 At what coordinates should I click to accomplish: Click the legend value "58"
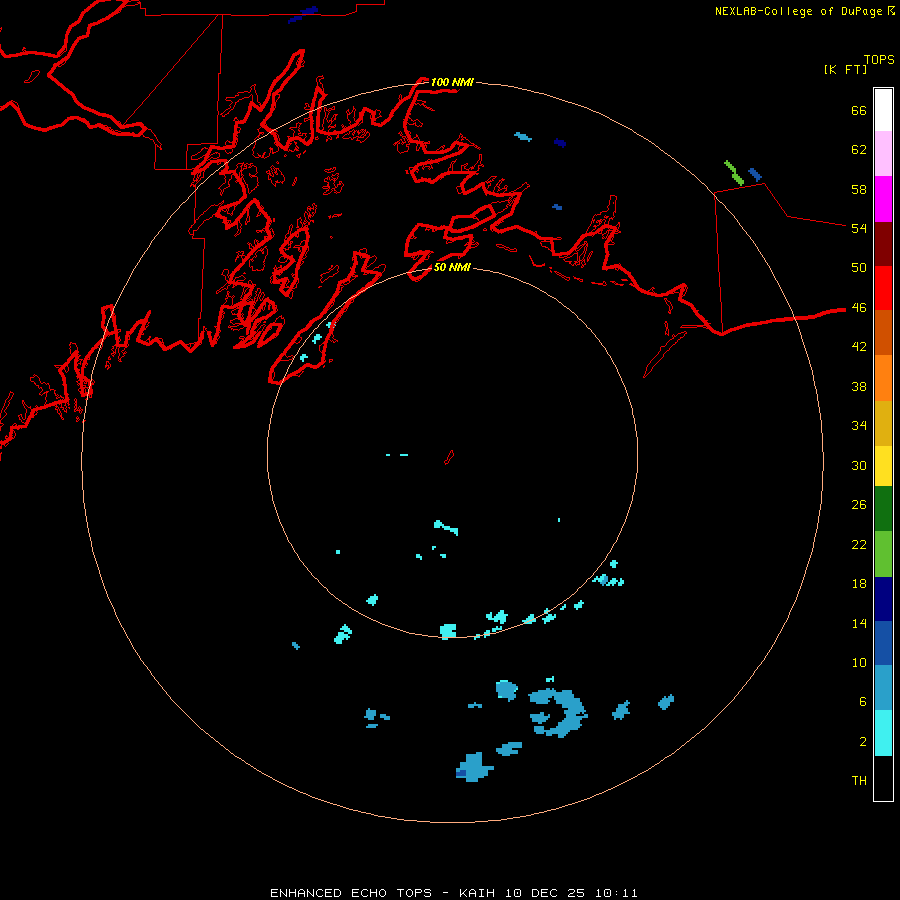(x=859, y=189)
